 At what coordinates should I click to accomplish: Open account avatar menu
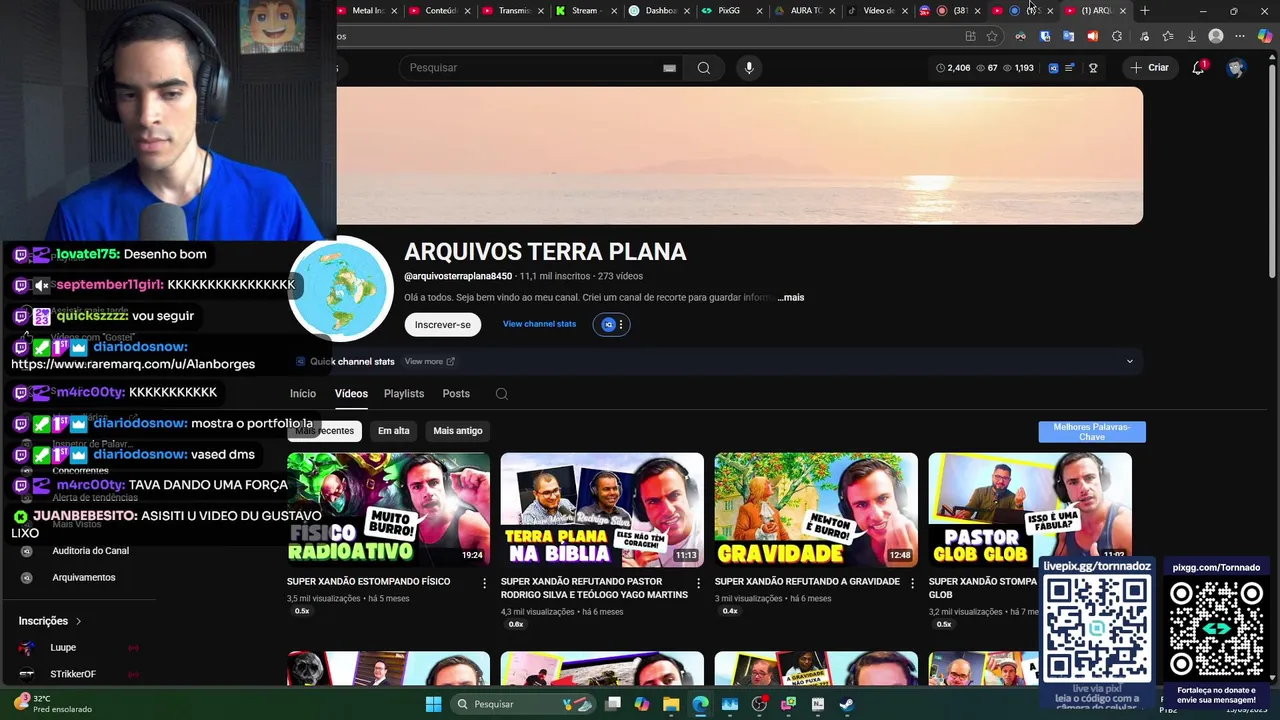point(1236,68)
